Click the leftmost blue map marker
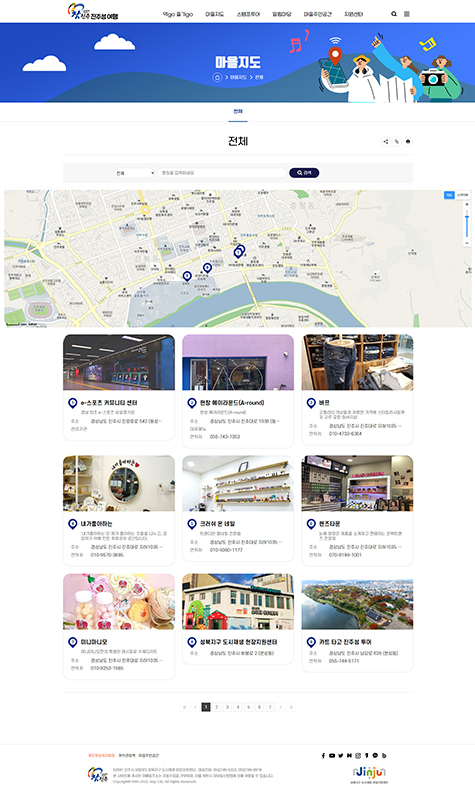The image size is (475, 800). [187, 276]
